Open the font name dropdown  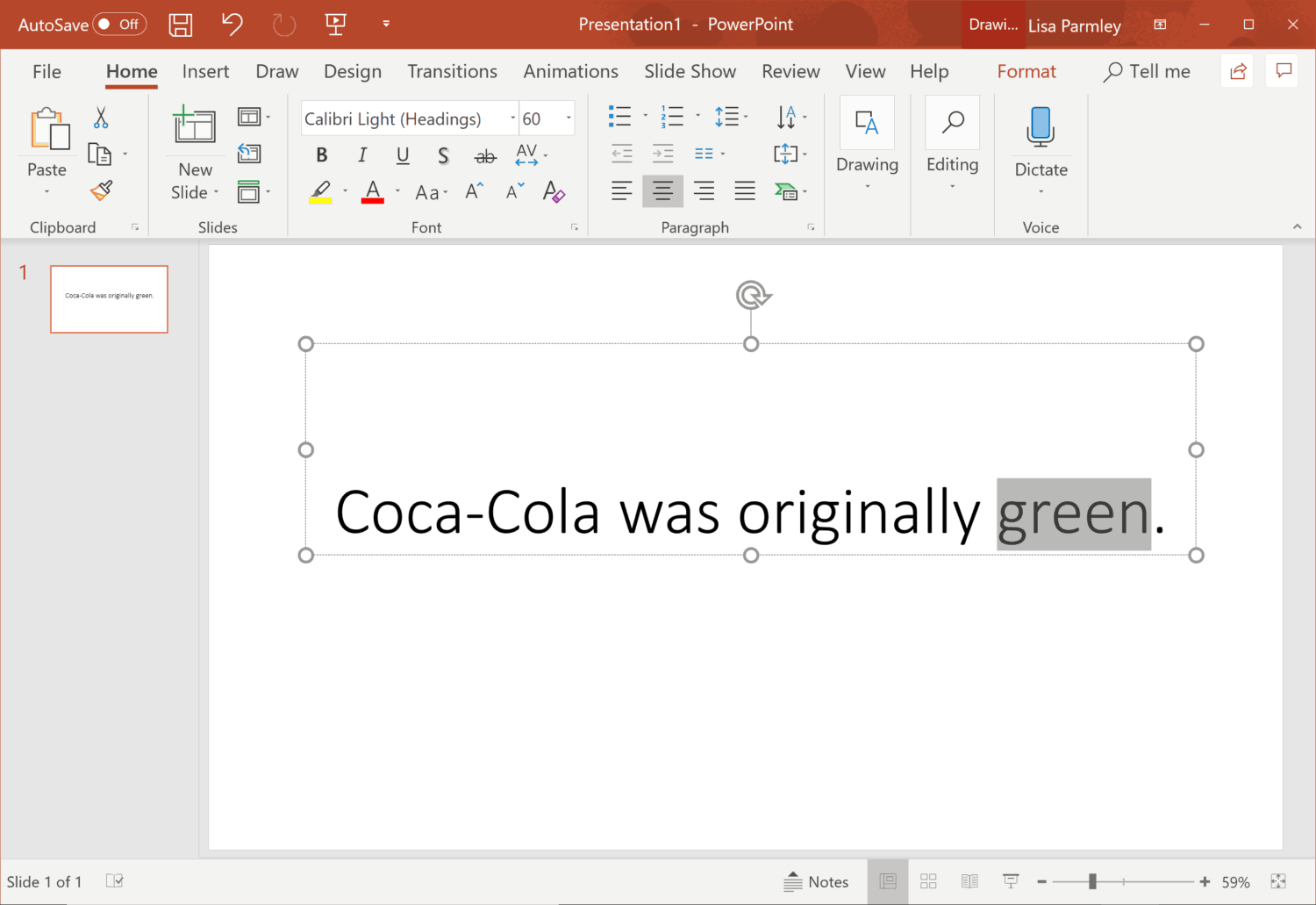(x=512, y=119)
